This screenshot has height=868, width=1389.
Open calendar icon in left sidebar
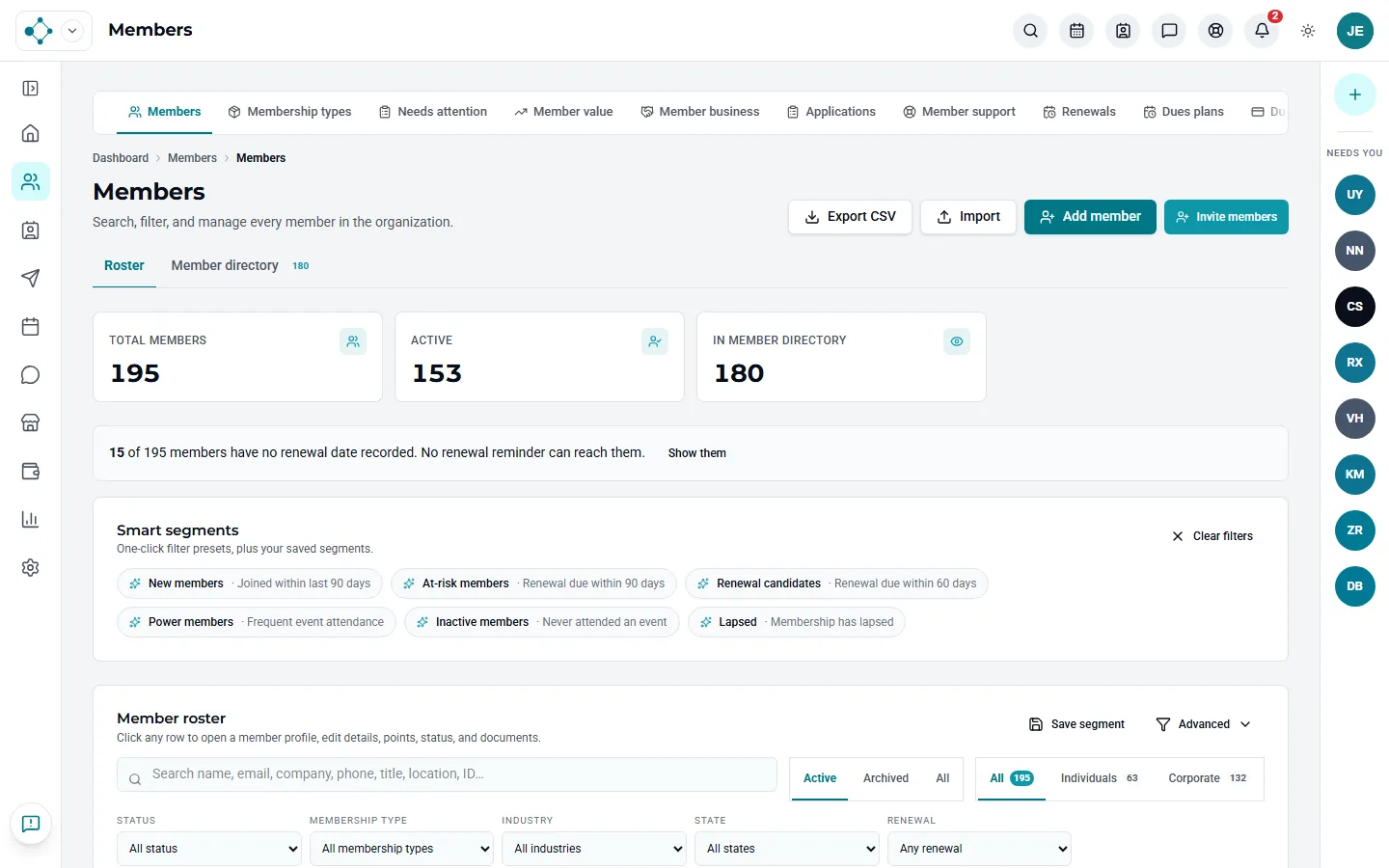pos(31,326)
